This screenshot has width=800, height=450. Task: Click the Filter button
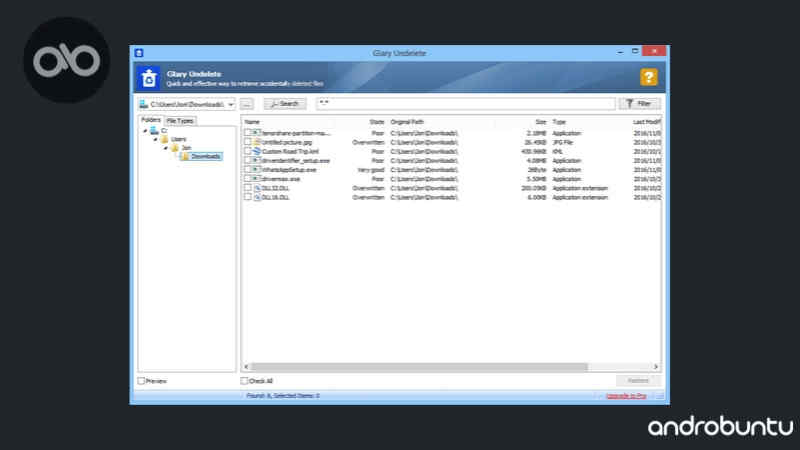coord(640,104)
